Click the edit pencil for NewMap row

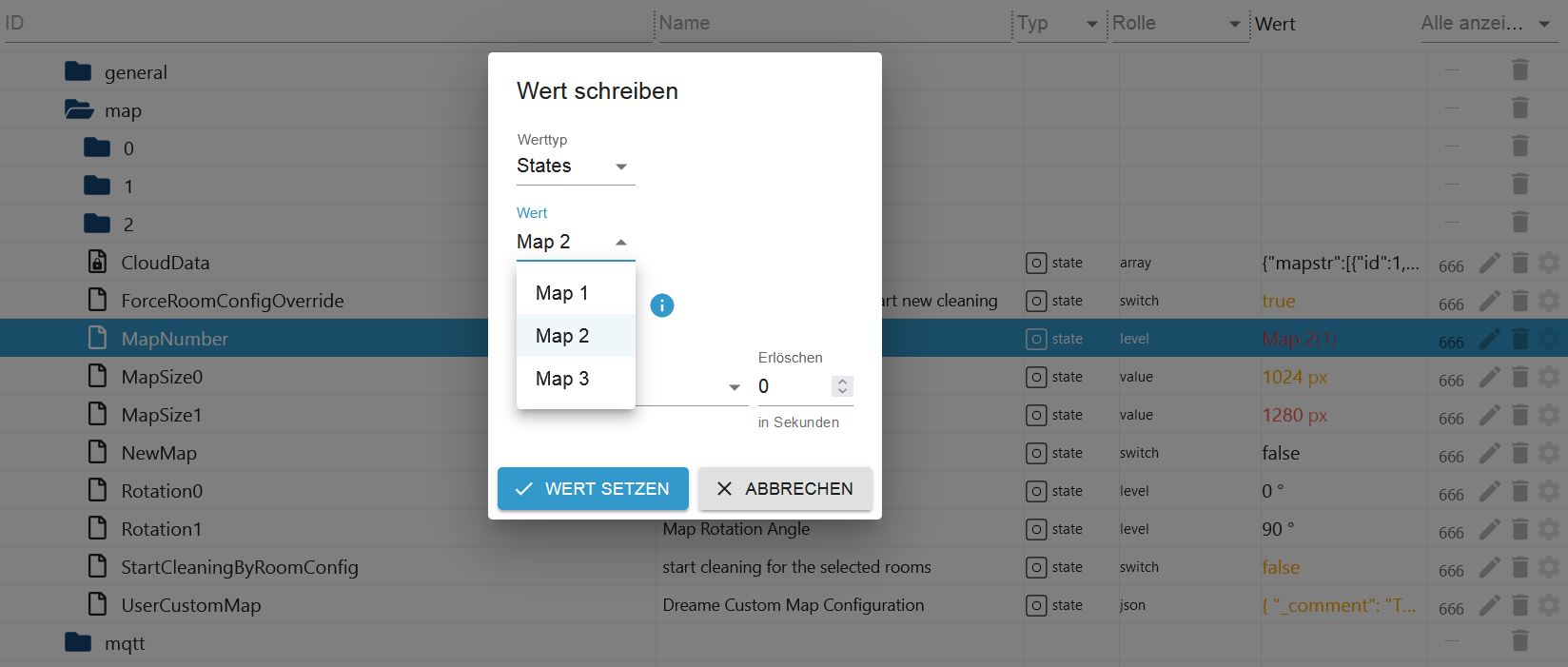pos(1490,453)
